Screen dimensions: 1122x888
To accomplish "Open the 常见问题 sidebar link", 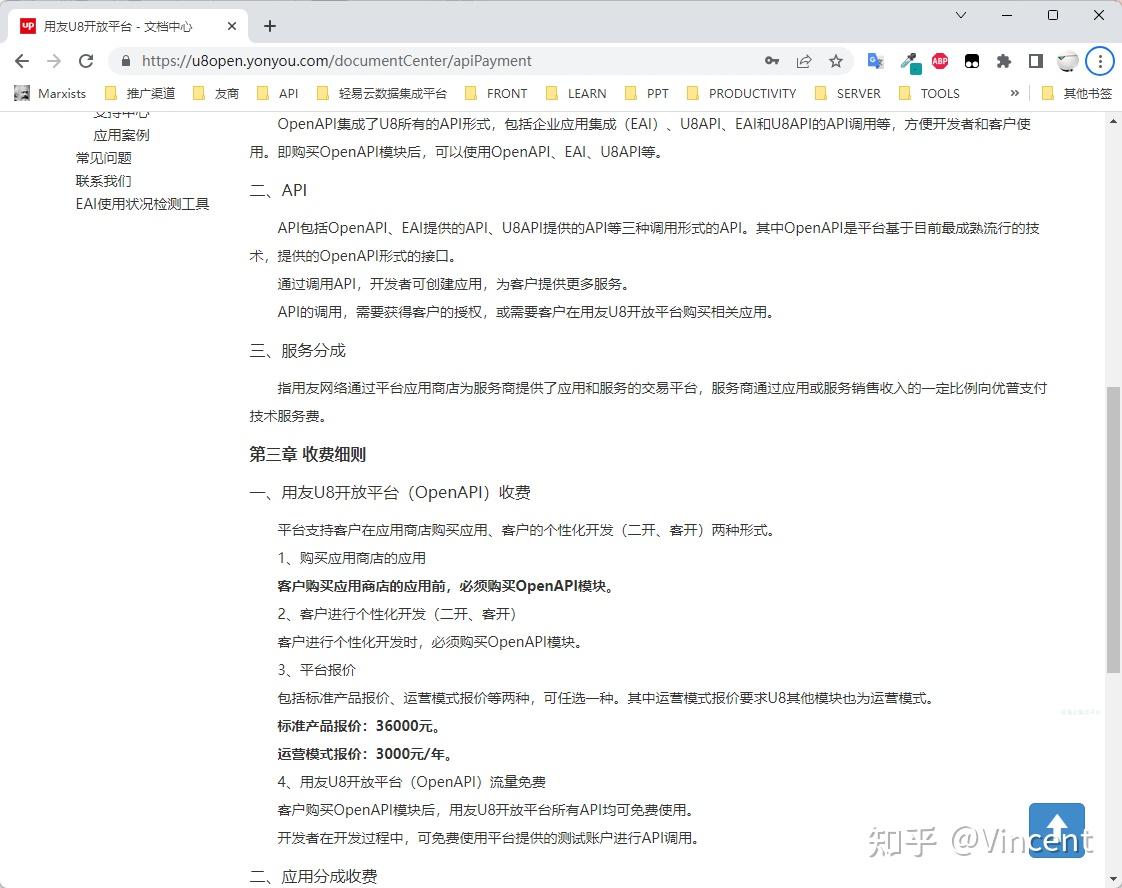I will click(103, 157).
